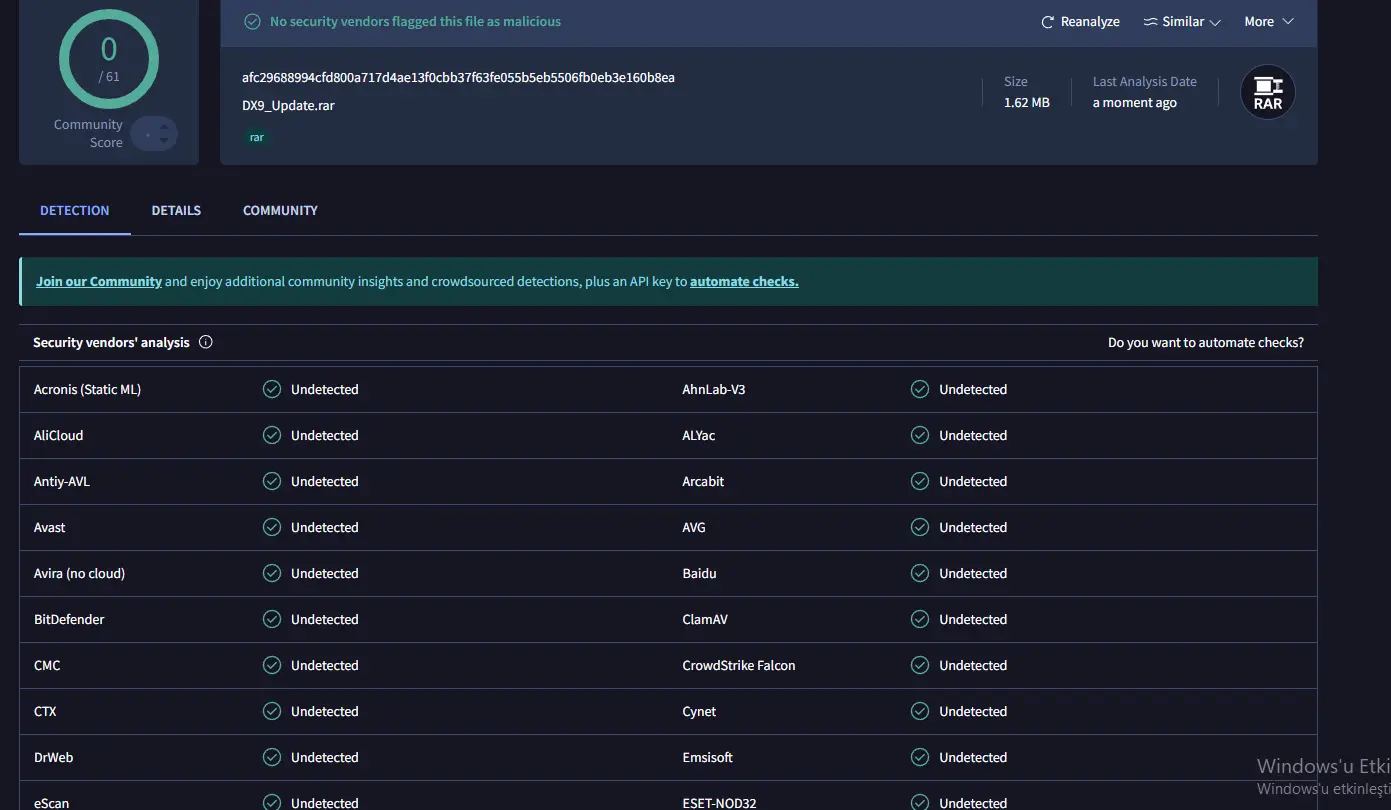Follow the Join our Community link

(x=99, y=282)
